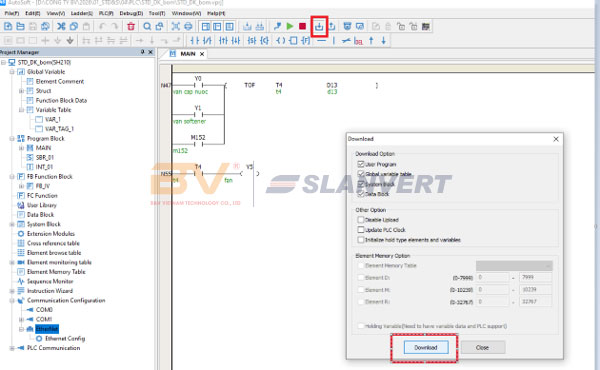Close the Project Manager panel
600x370 pixels.
click(x=150, y=52)
